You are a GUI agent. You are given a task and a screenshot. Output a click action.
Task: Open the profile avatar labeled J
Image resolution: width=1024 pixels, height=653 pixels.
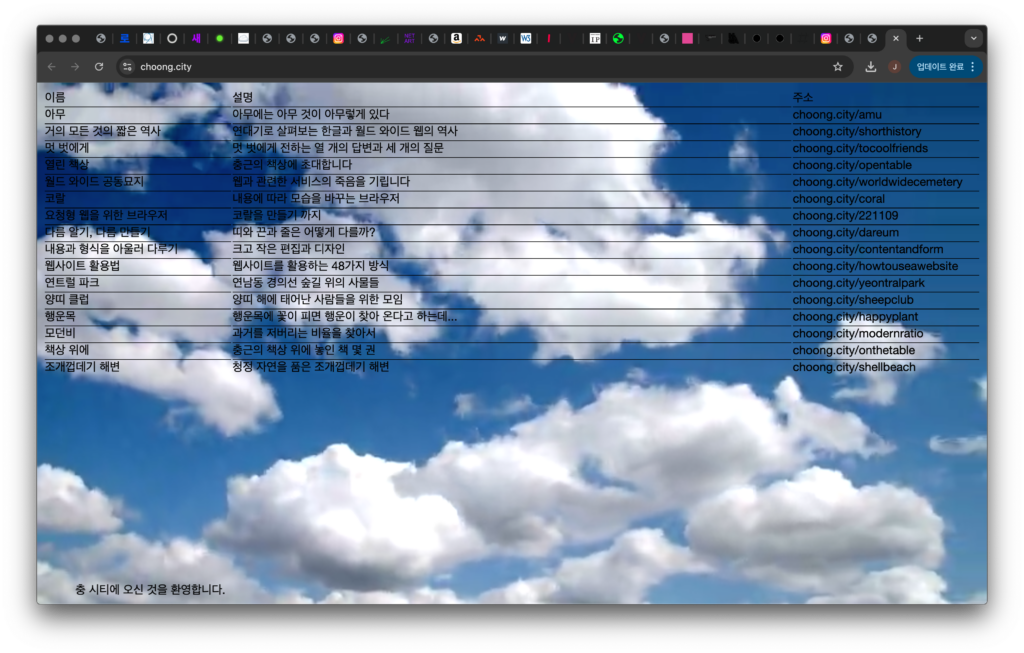coord(894,67)
